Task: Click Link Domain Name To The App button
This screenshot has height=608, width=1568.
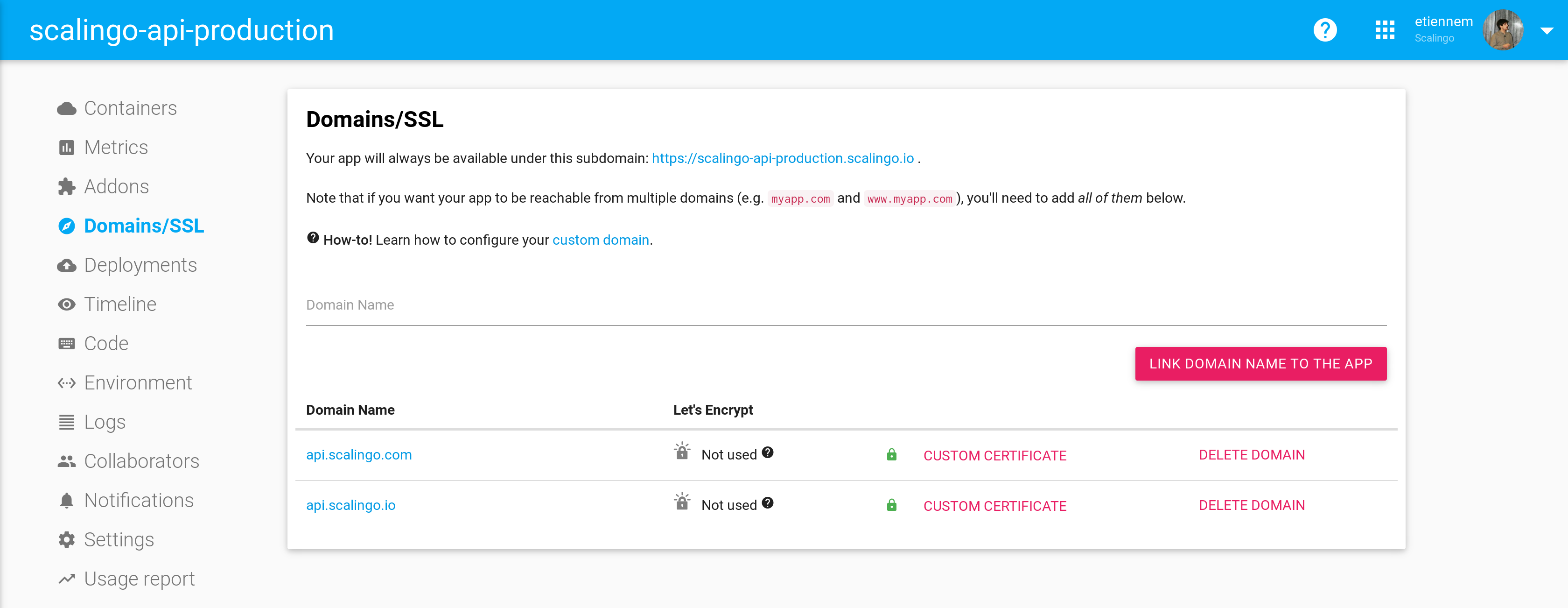Action: [1260, 364]
